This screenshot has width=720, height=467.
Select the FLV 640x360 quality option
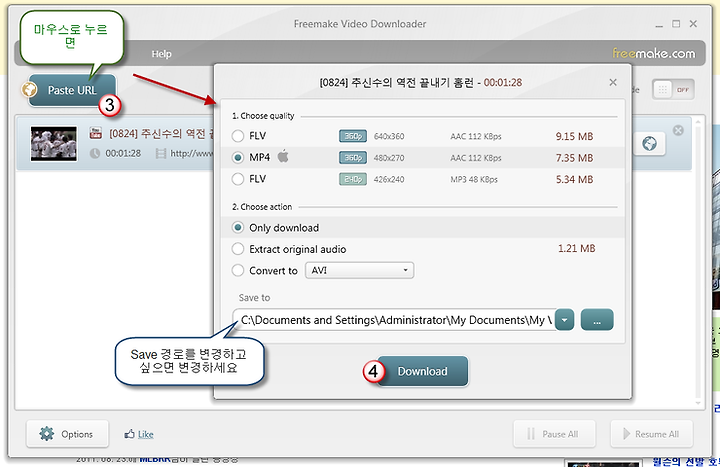point(238,136)
